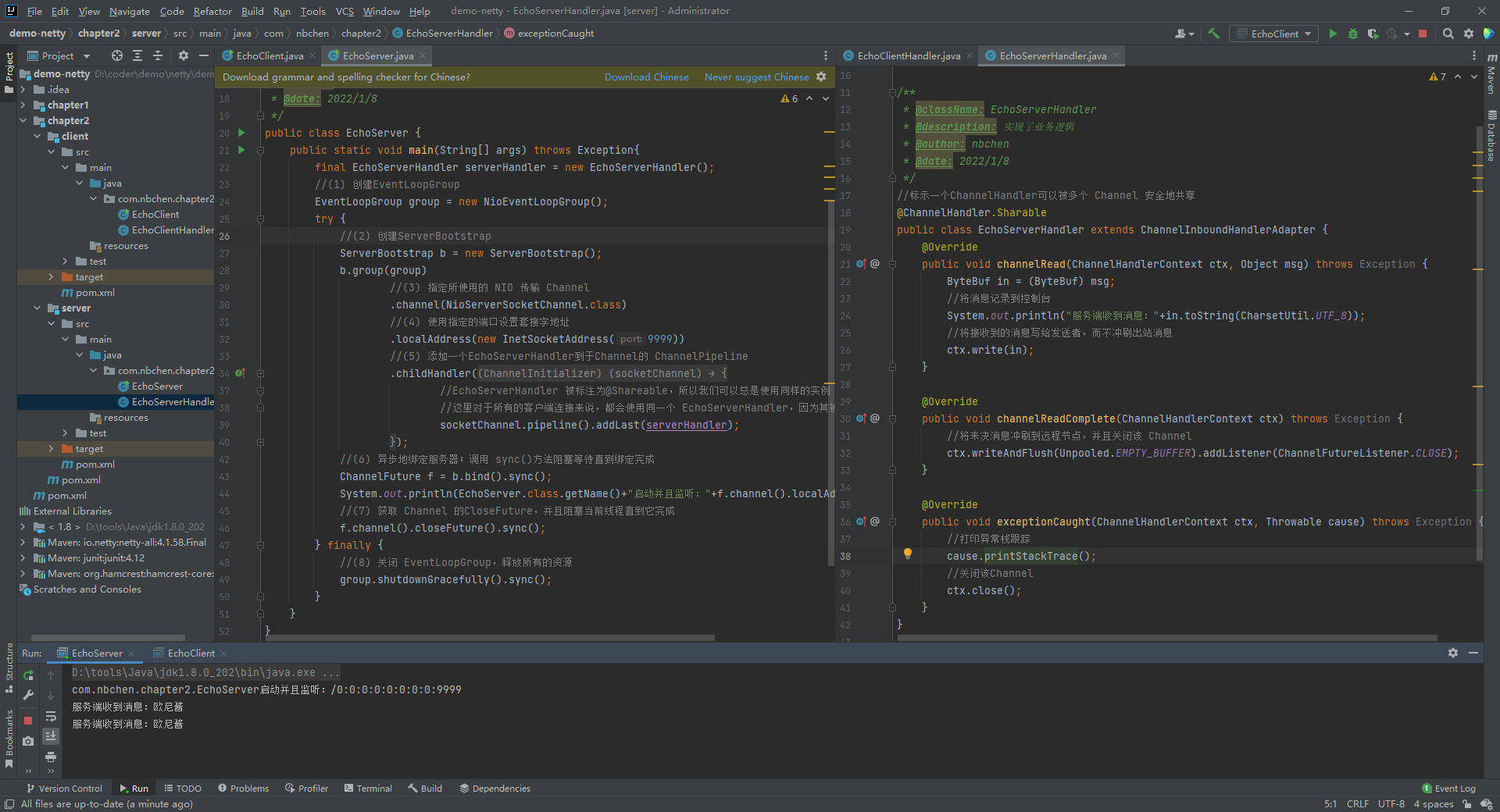Viewport: 1500px width, 812px height.
Task: Click the run gutter arrow at line 20
Action: pos(241,133)
